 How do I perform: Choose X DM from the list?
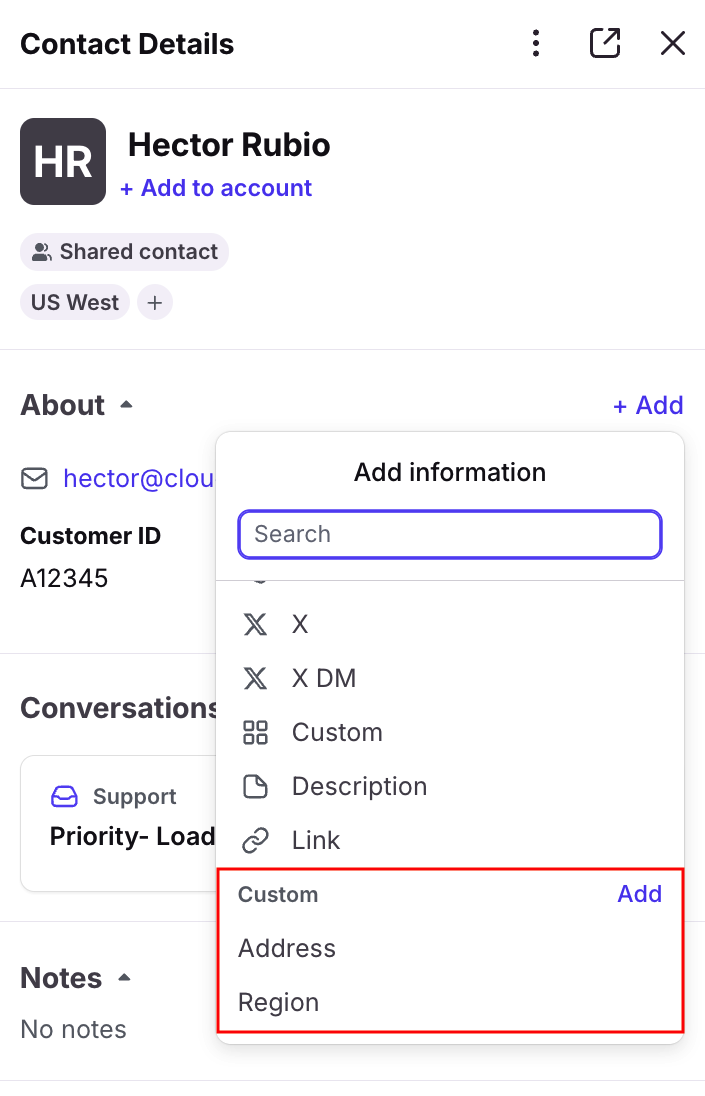pos(323,679)
